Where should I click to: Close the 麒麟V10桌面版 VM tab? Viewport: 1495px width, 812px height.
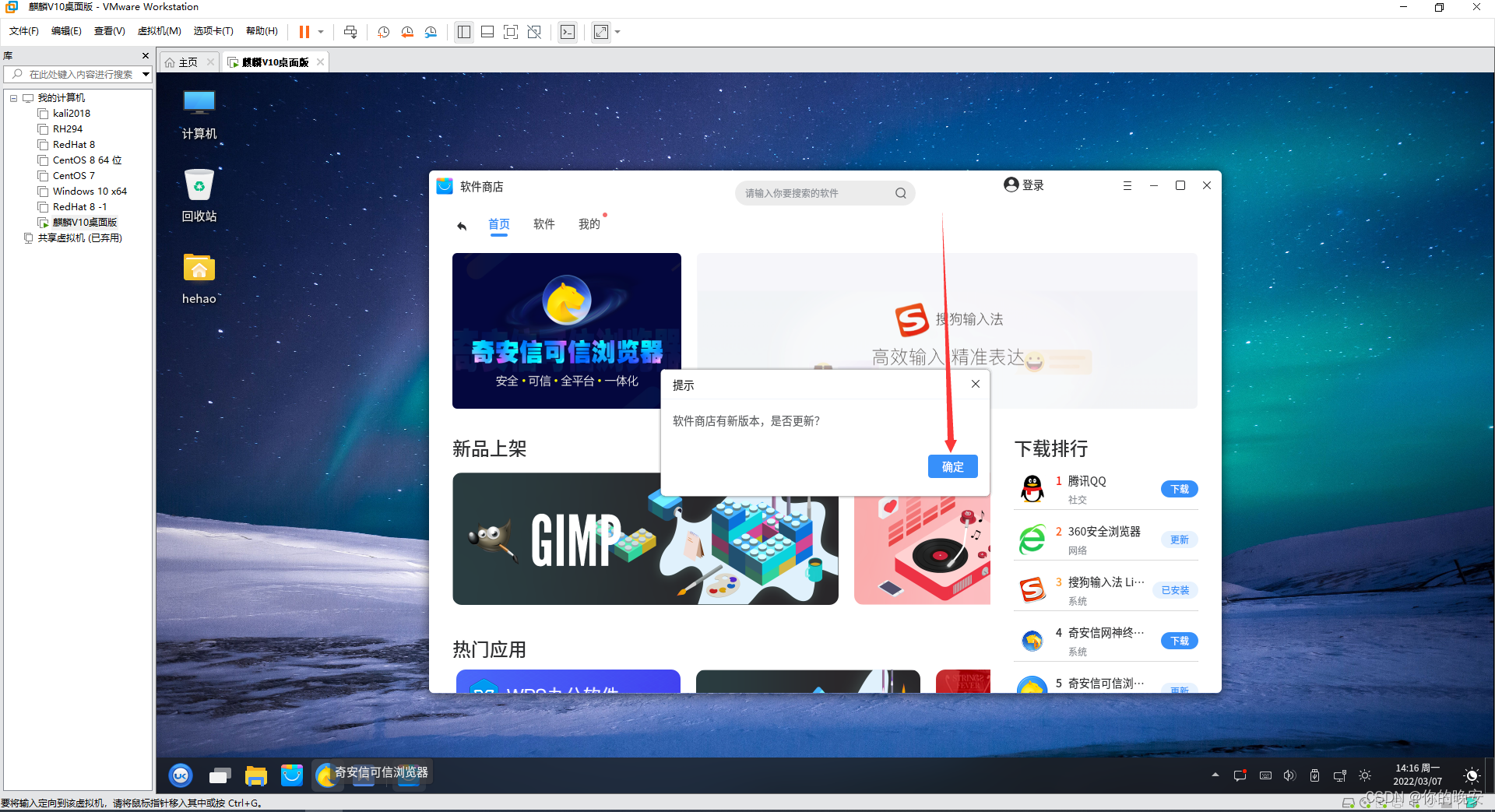click(320, 62)
